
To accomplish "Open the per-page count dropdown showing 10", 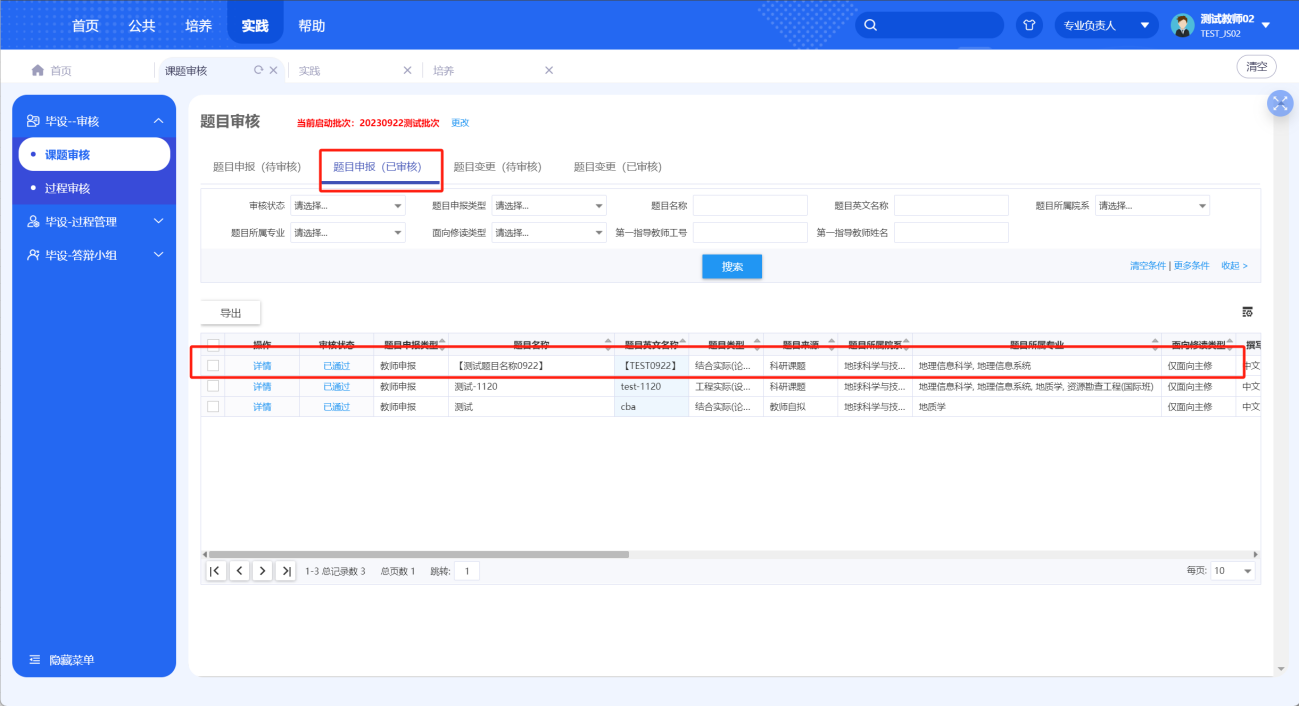I will coord(1232,571).
